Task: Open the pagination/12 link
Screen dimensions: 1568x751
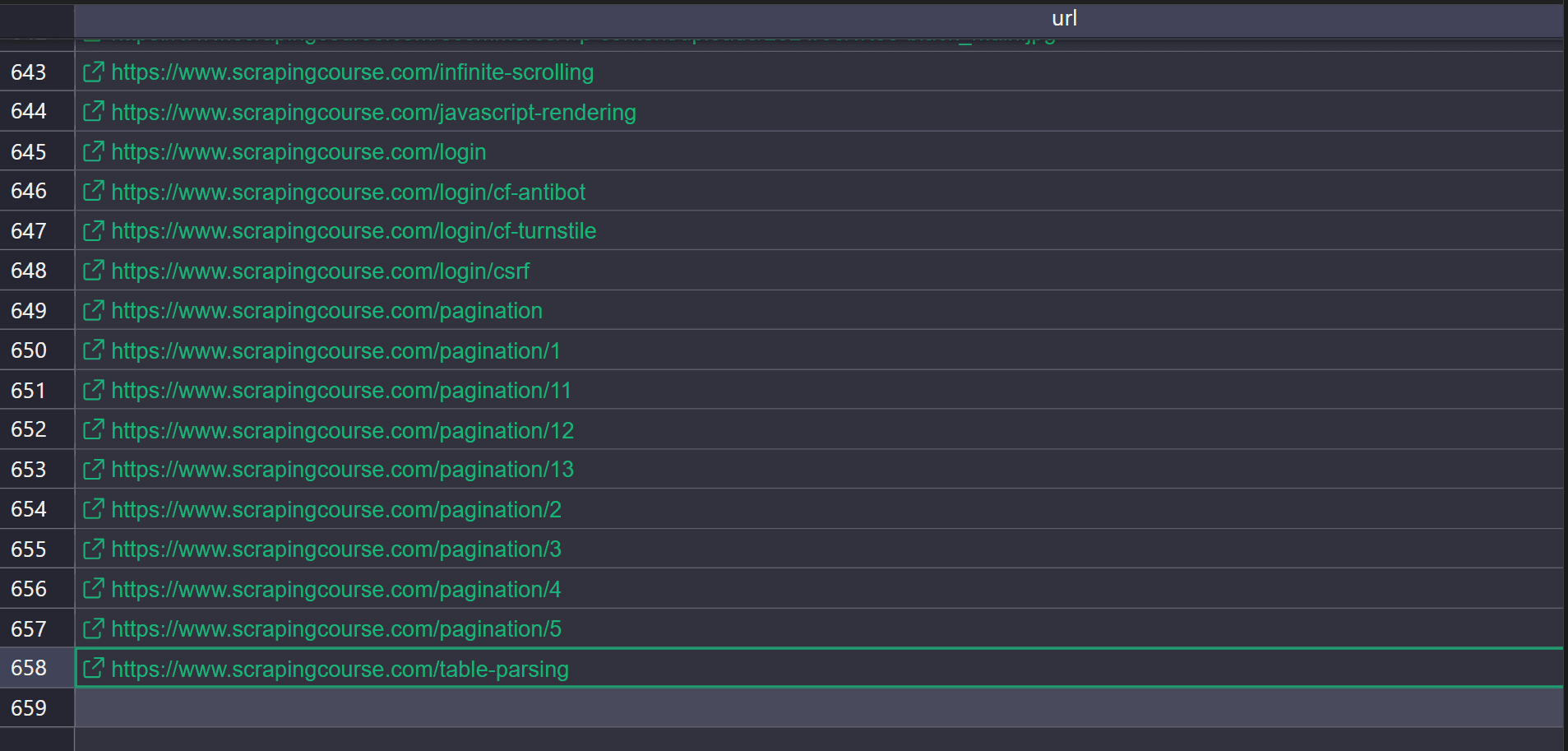Action: point(342,430)
